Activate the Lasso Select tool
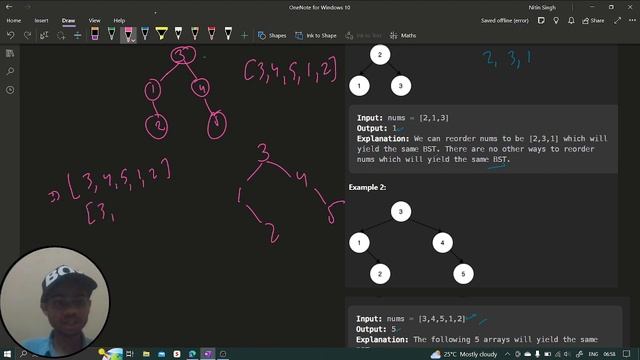This screenshot has height=360, width=640. (61, 36)
